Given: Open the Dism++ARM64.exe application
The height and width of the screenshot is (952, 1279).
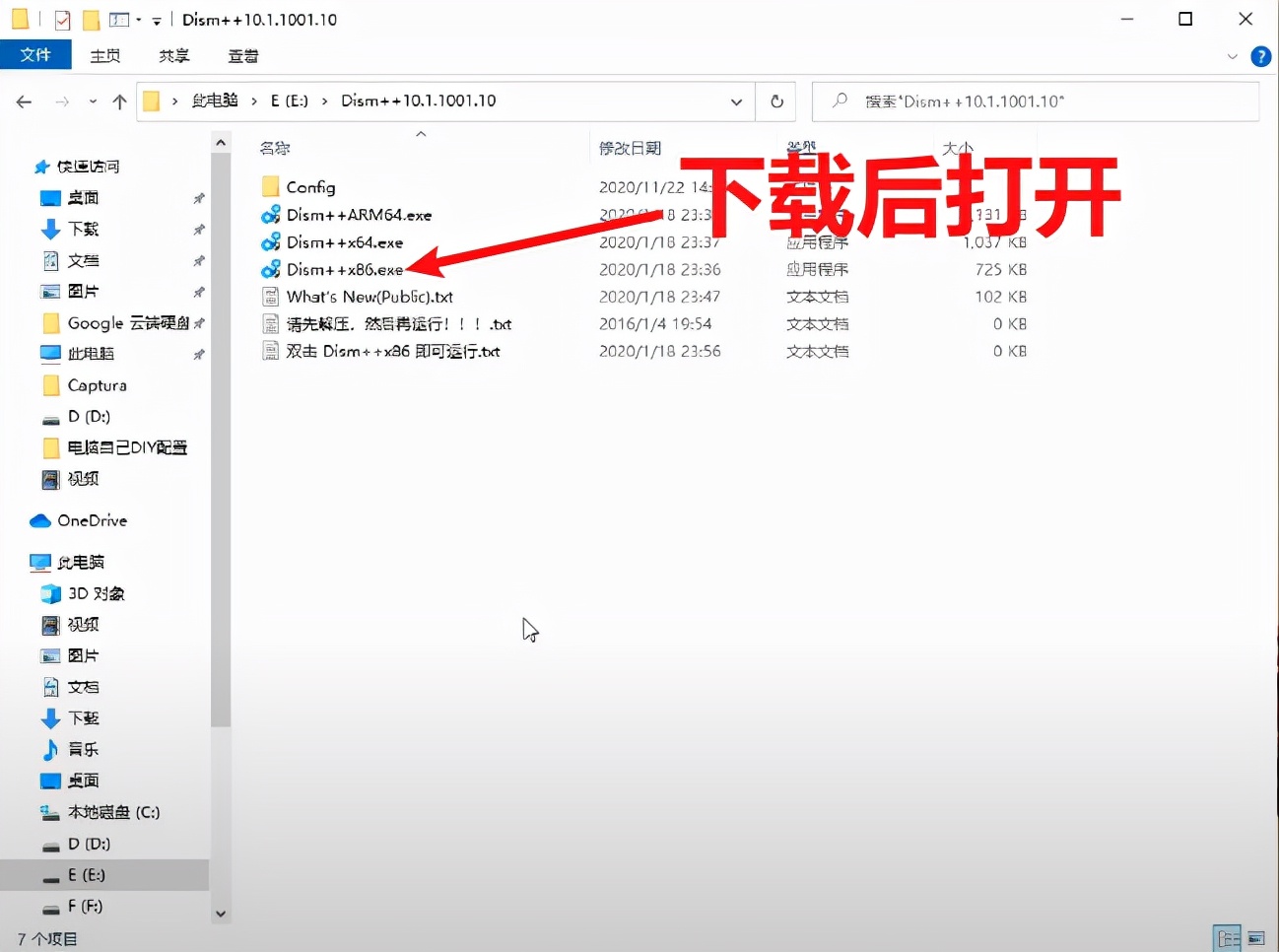Looking at the screenshot, I should click(358, 215).
